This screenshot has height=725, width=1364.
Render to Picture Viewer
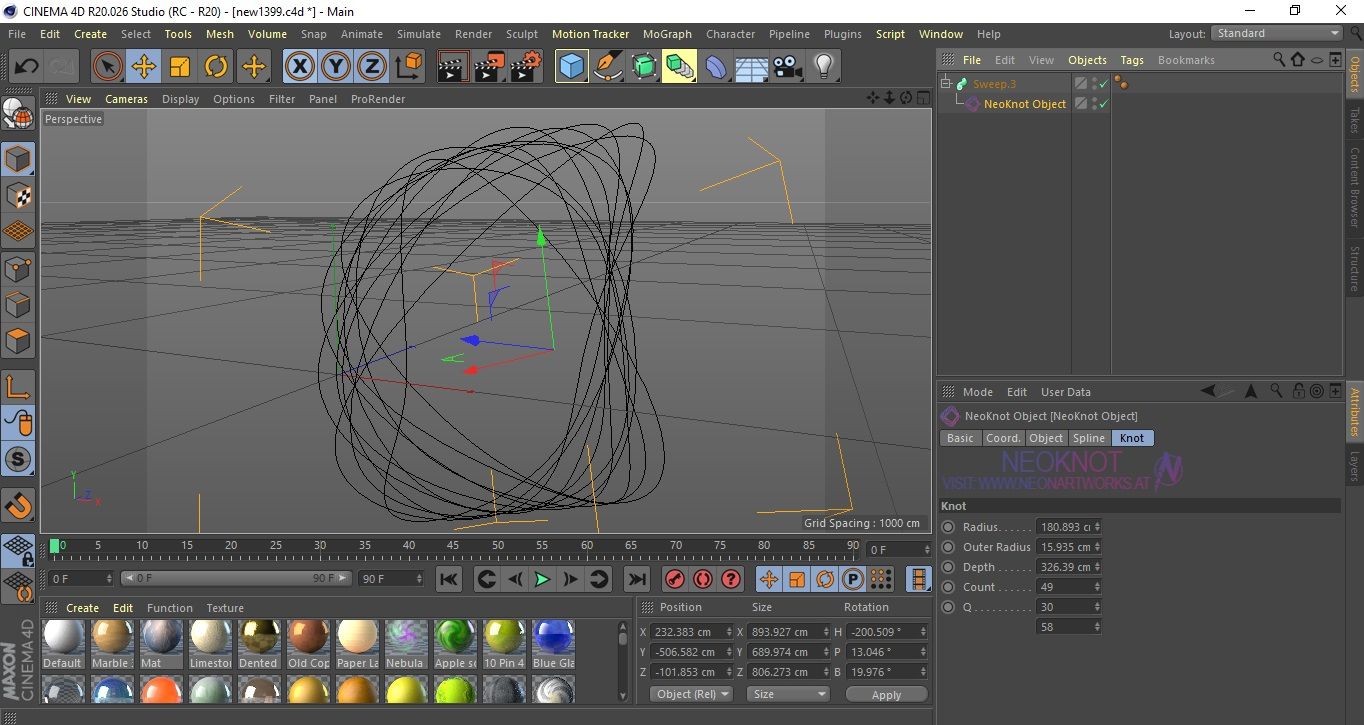(x=490, y=67)
